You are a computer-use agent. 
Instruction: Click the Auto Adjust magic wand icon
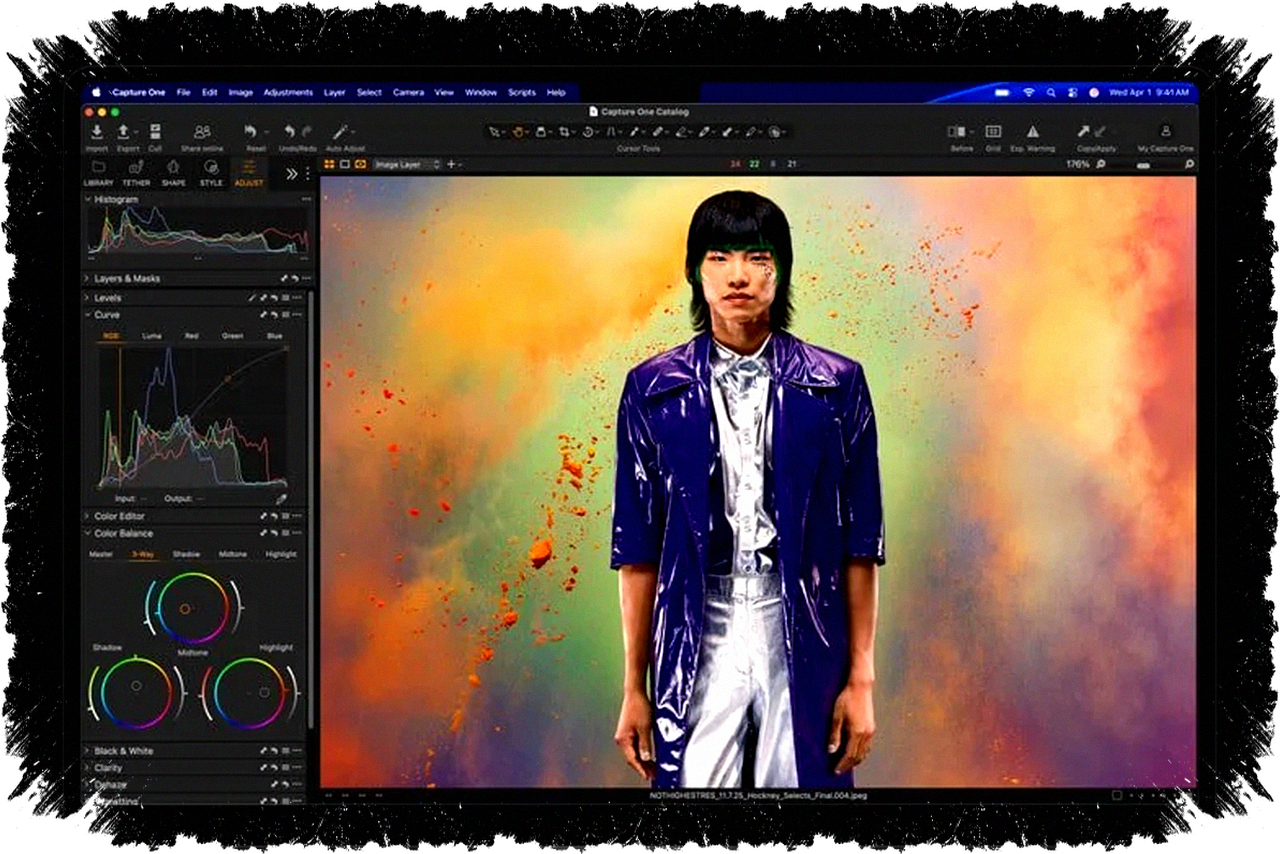pos(341,132)
